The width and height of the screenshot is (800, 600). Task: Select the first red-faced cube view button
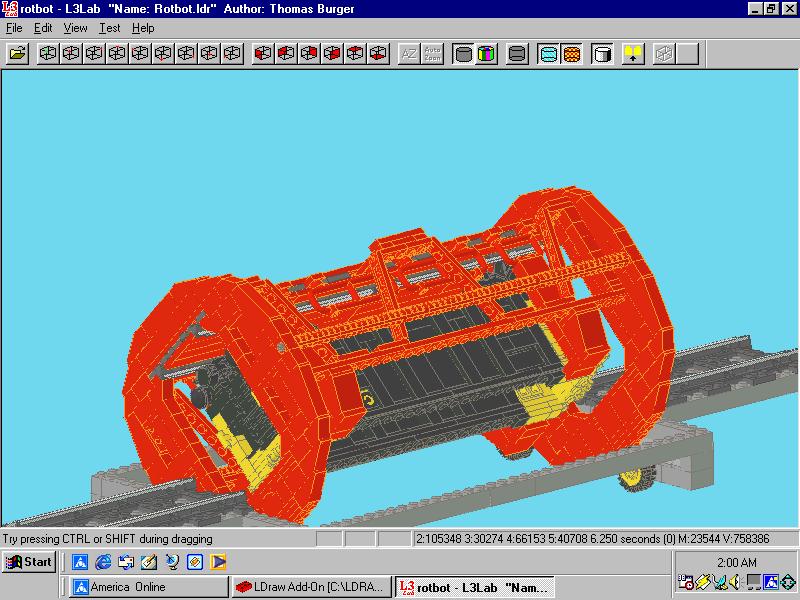[x=263, y=54]
